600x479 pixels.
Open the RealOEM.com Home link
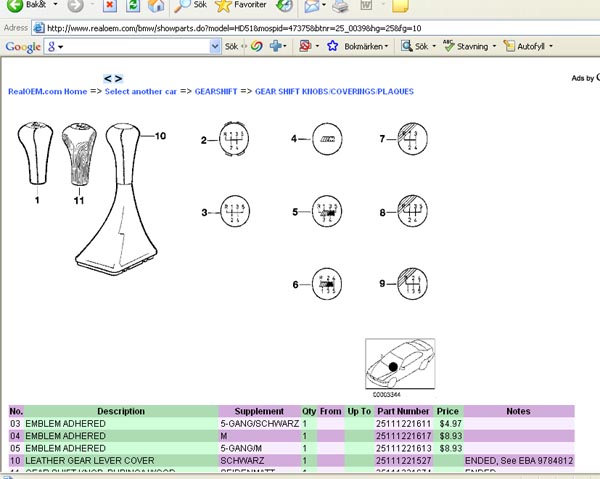(x=47, y=91)
